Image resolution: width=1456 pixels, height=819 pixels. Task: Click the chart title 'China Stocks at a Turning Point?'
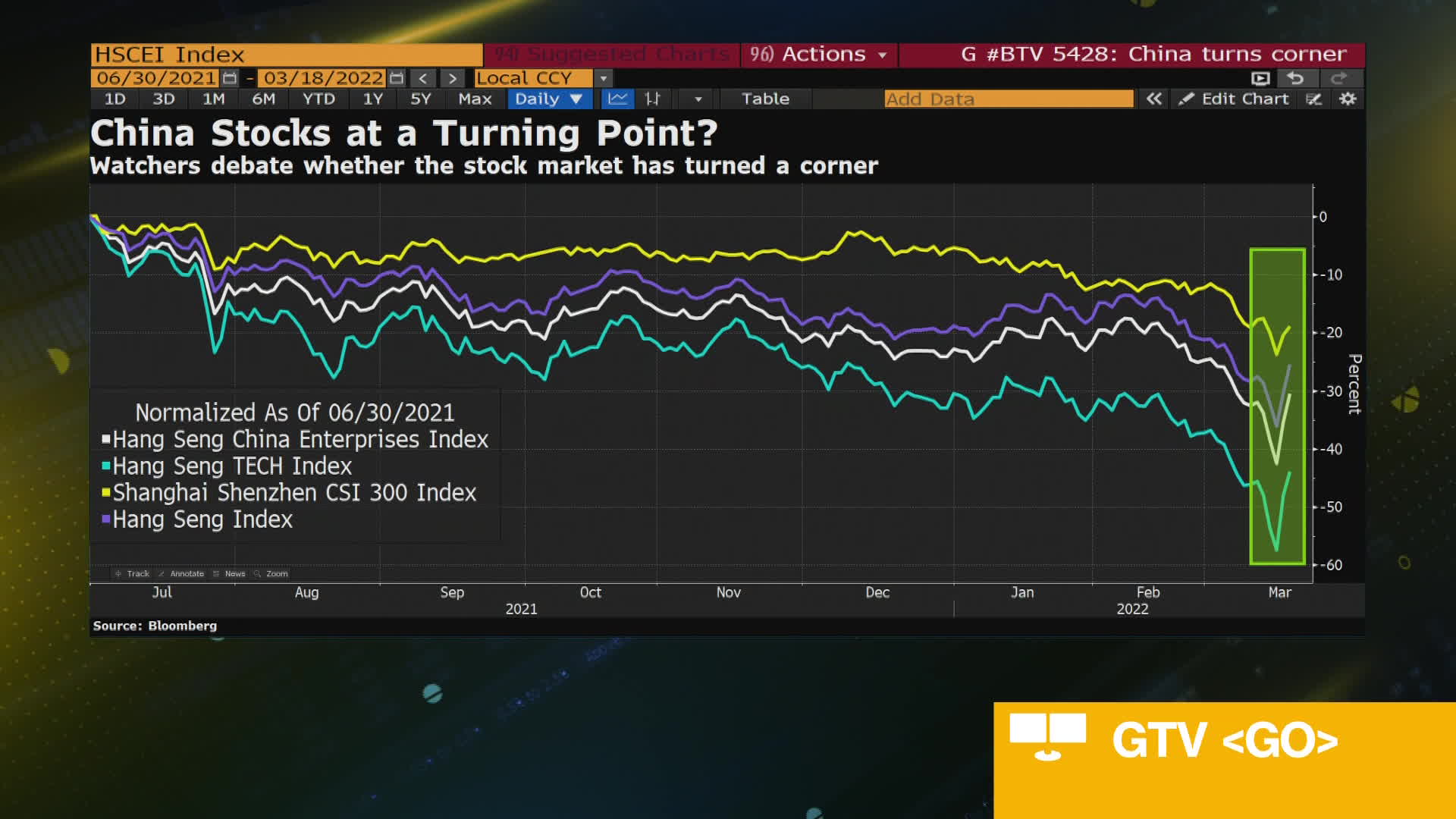click(x=403, y=133)
